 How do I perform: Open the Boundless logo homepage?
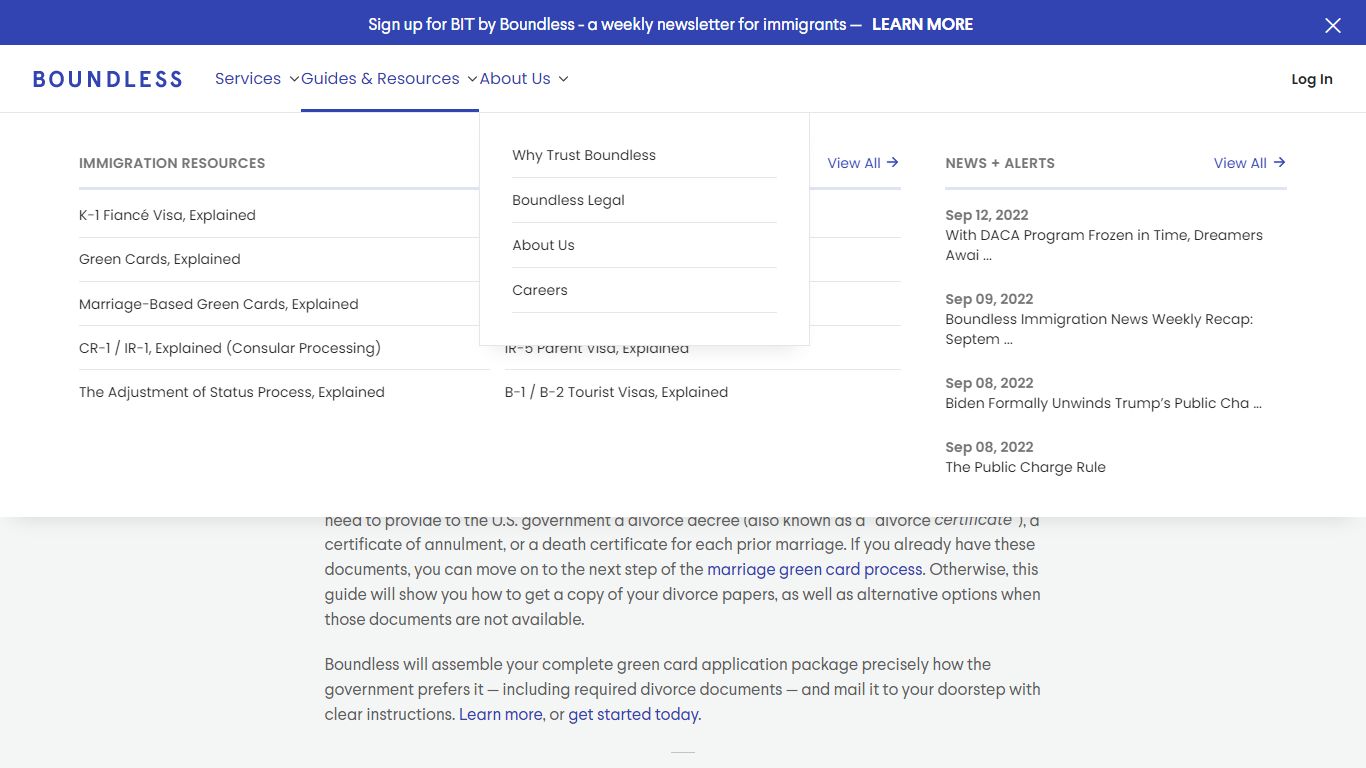[x=107, y=79]
